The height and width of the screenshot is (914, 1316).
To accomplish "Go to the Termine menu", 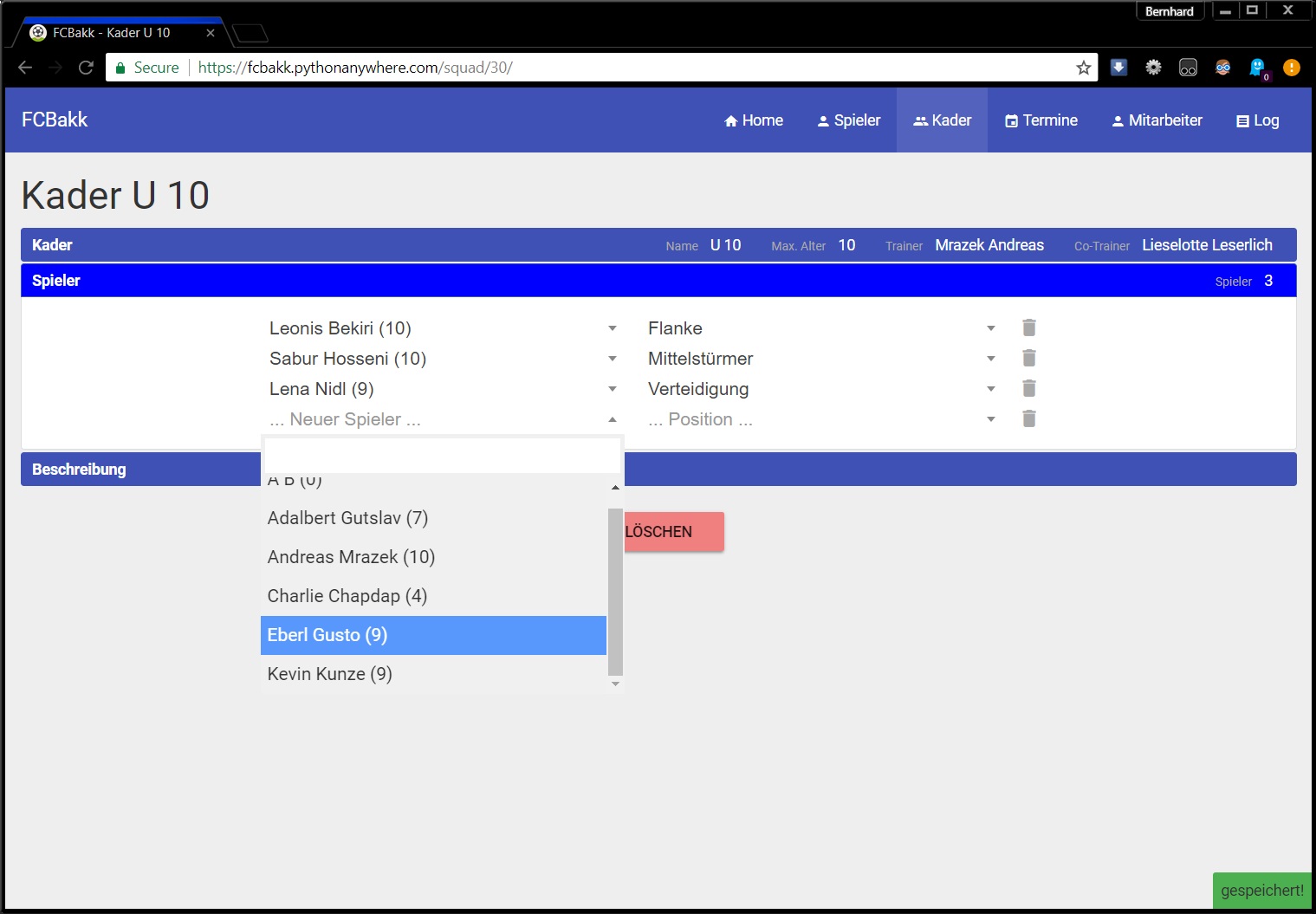I will (1040, 120).
